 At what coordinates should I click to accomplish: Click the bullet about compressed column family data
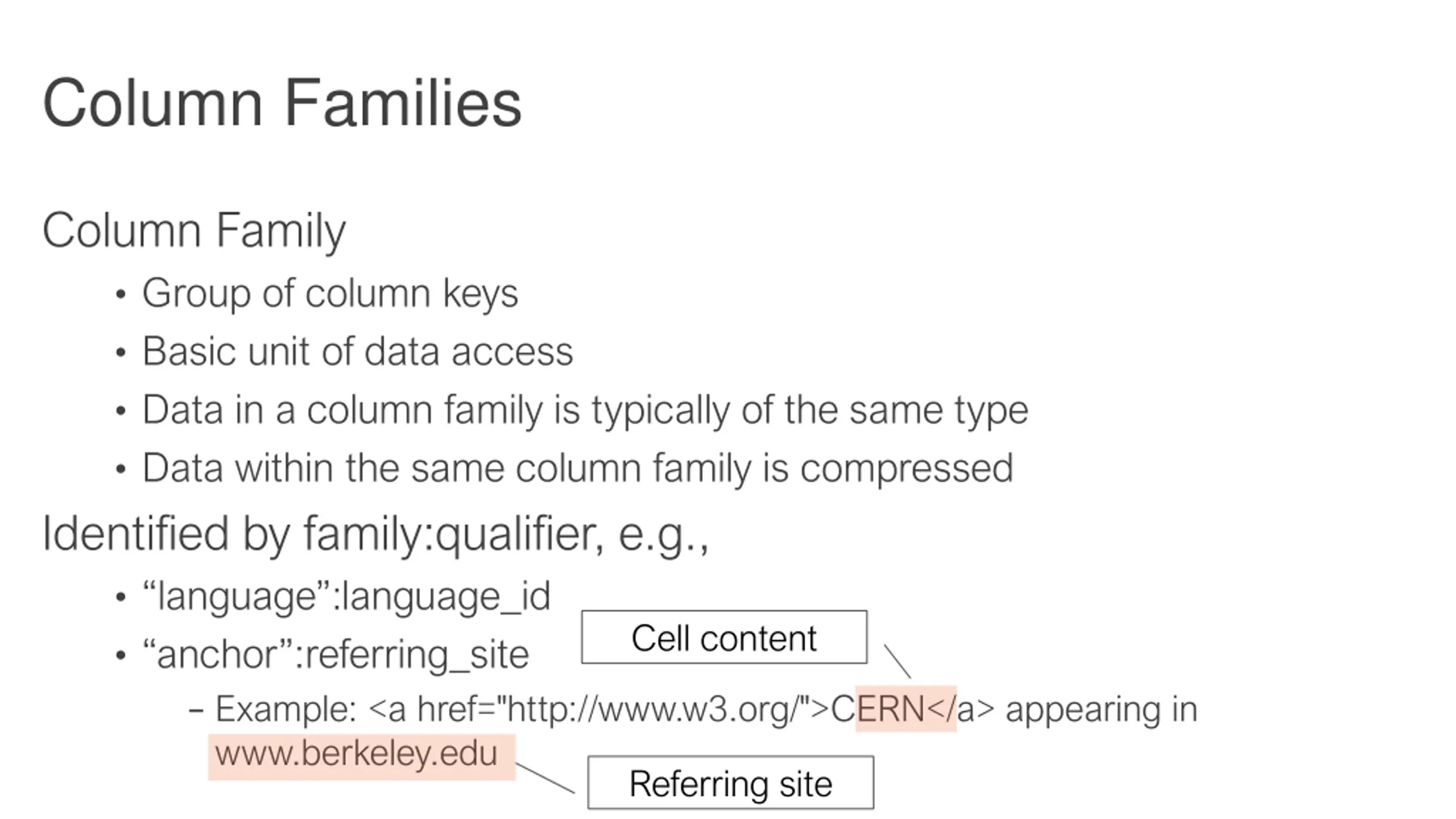pyautogui.click(x=578, y=469)
